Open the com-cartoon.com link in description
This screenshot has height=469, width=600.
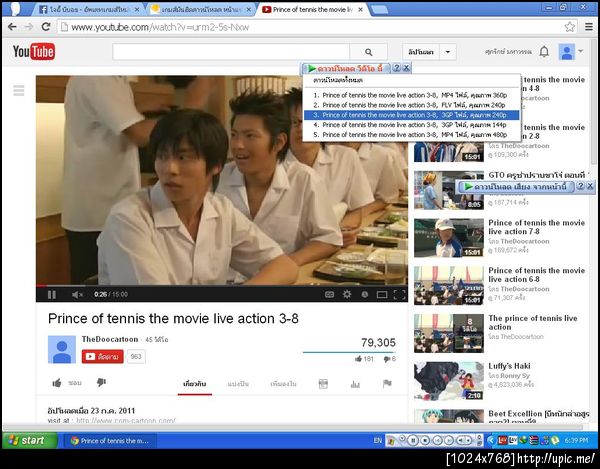126,420
